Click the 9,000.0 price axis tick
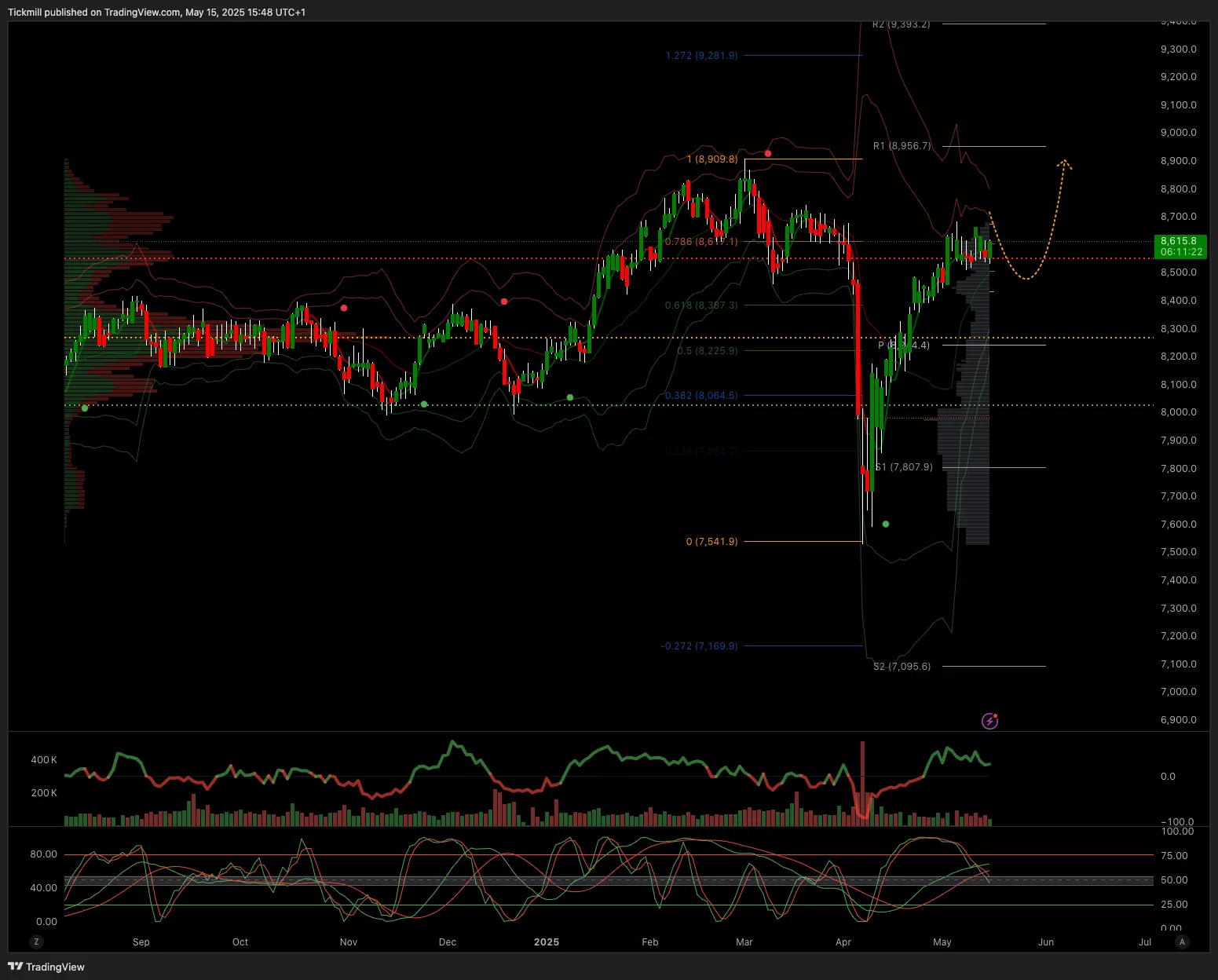The height and width of the screenshot is (980, 1218). point(1178,133)
